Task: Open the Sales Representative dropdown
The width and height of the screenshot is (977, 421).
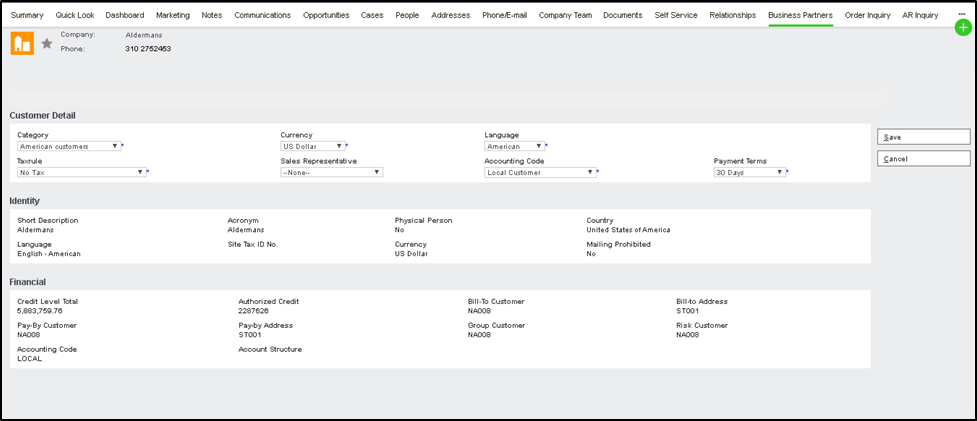Action: click(331, 172)
